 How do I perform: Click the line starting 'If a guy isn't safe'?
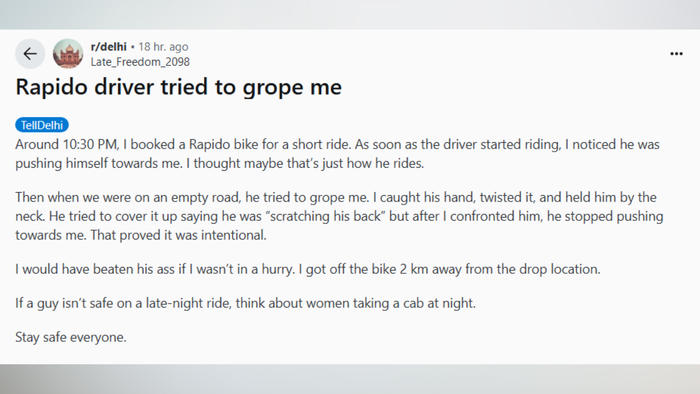(x=246, y=303)
